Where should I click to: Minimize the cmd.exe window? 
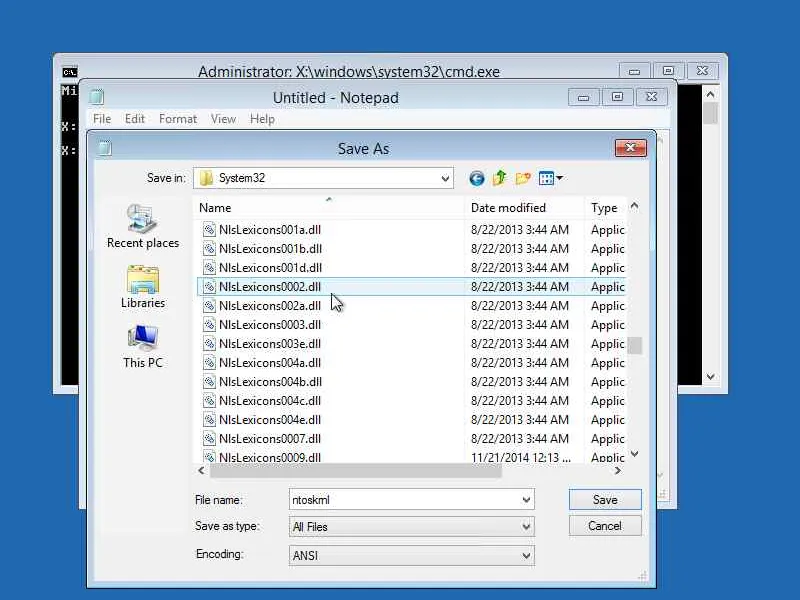click(x=634, y=71)
